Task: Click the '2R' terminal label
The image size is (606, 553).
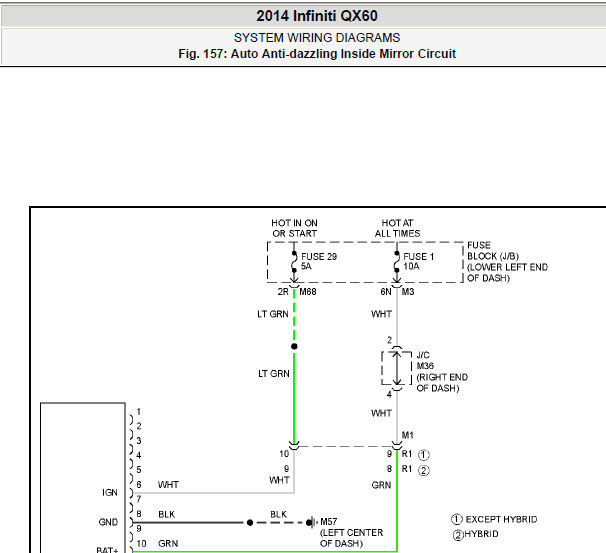Action: point(283,292)
